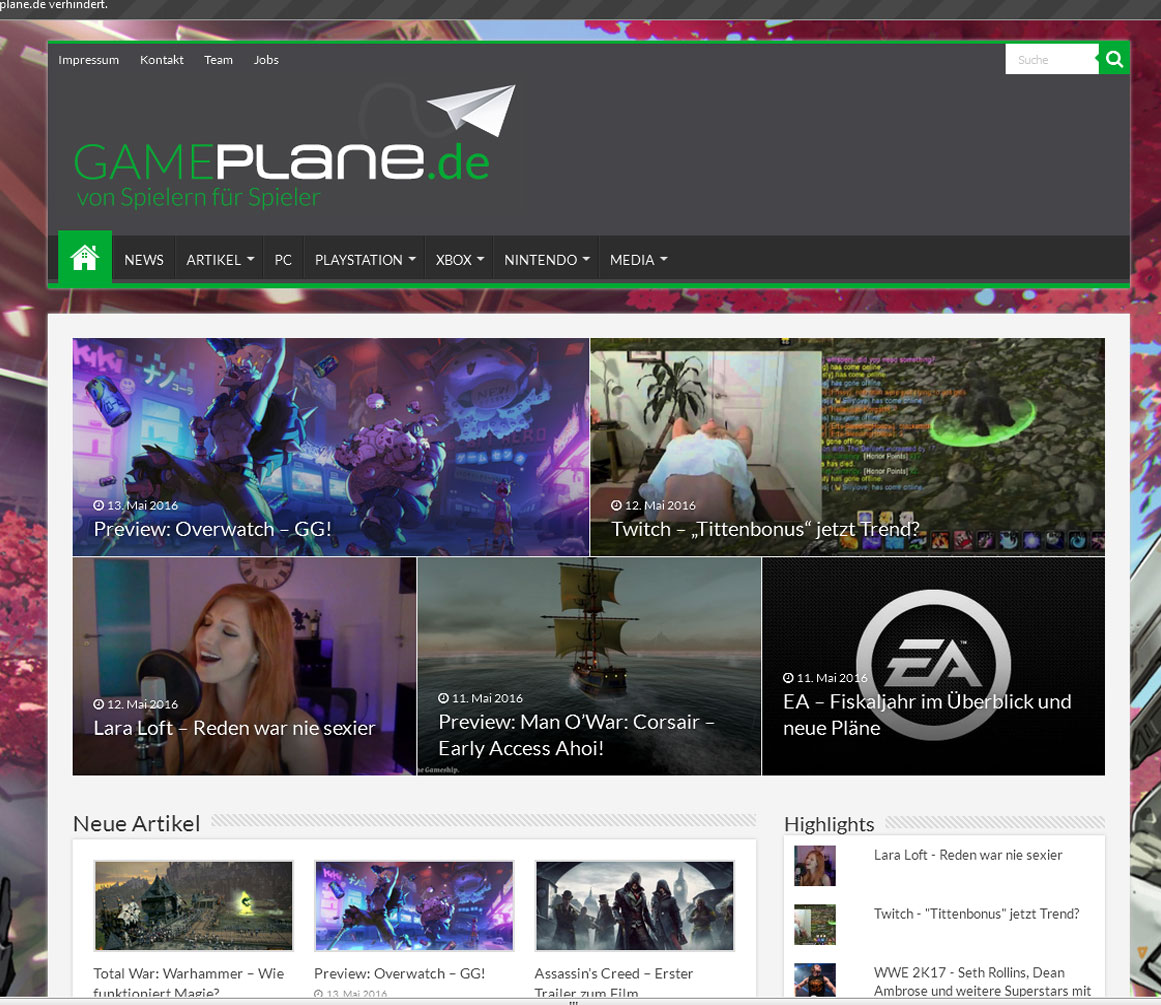Open the Impressum page link
This screenshot has height=1005, width=1161.
(x=89, y=60)
